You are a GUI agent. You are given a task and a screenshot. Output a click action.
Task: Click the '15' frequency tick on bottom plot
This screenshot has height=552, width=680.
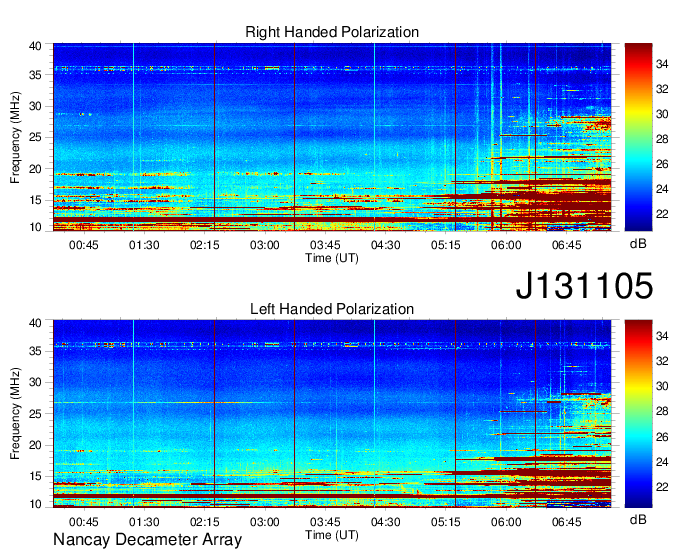click(x=35, y=476)
